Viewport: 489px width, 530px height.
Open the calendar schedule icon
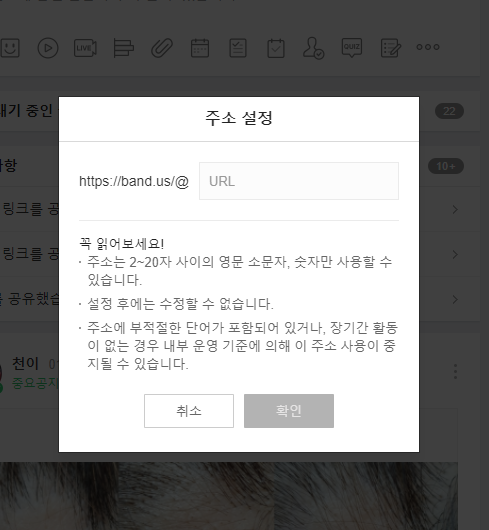click(x=200, y=48)
